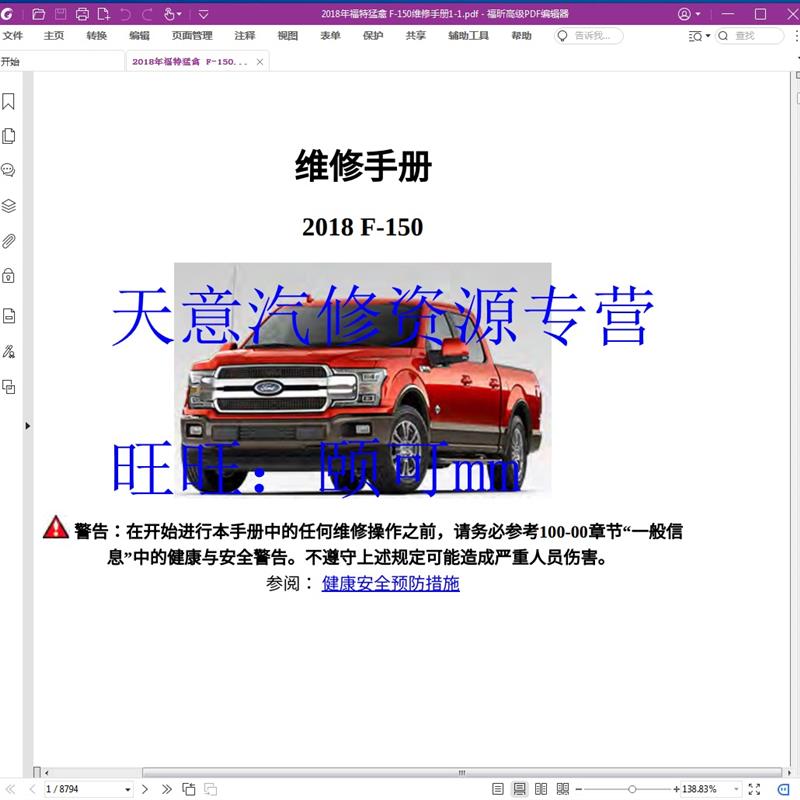The width and height of the screenshot is (800, 800).
Task: Expand the navigation pane with the side arrow
Action: tap(28, 426)
